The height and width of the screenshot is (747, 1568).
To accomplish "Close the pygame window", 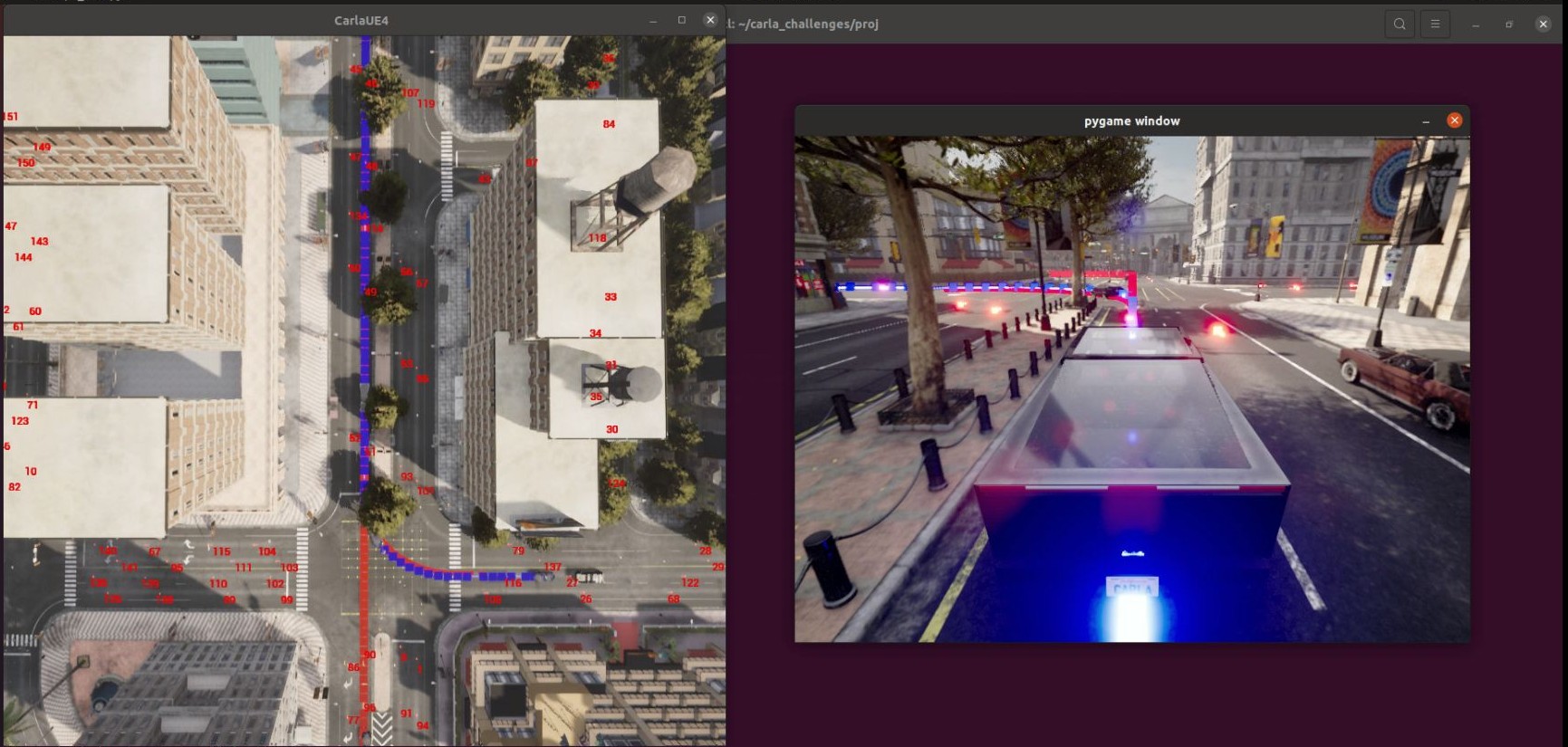I will 1454,120.
